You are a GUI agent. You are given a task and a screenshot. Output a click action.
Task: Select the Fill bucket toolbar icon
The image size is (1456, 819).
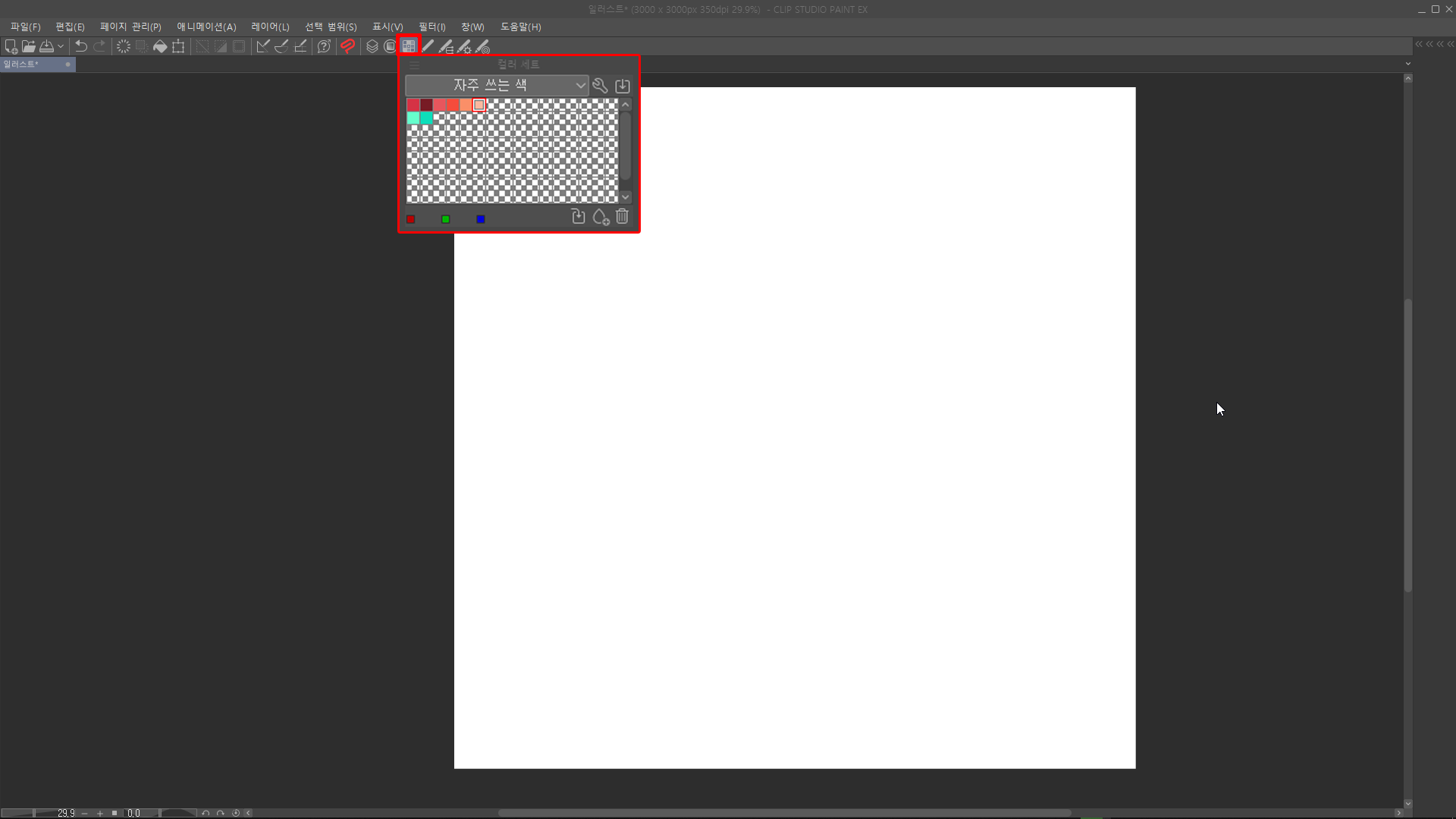(x=160, y=46)
